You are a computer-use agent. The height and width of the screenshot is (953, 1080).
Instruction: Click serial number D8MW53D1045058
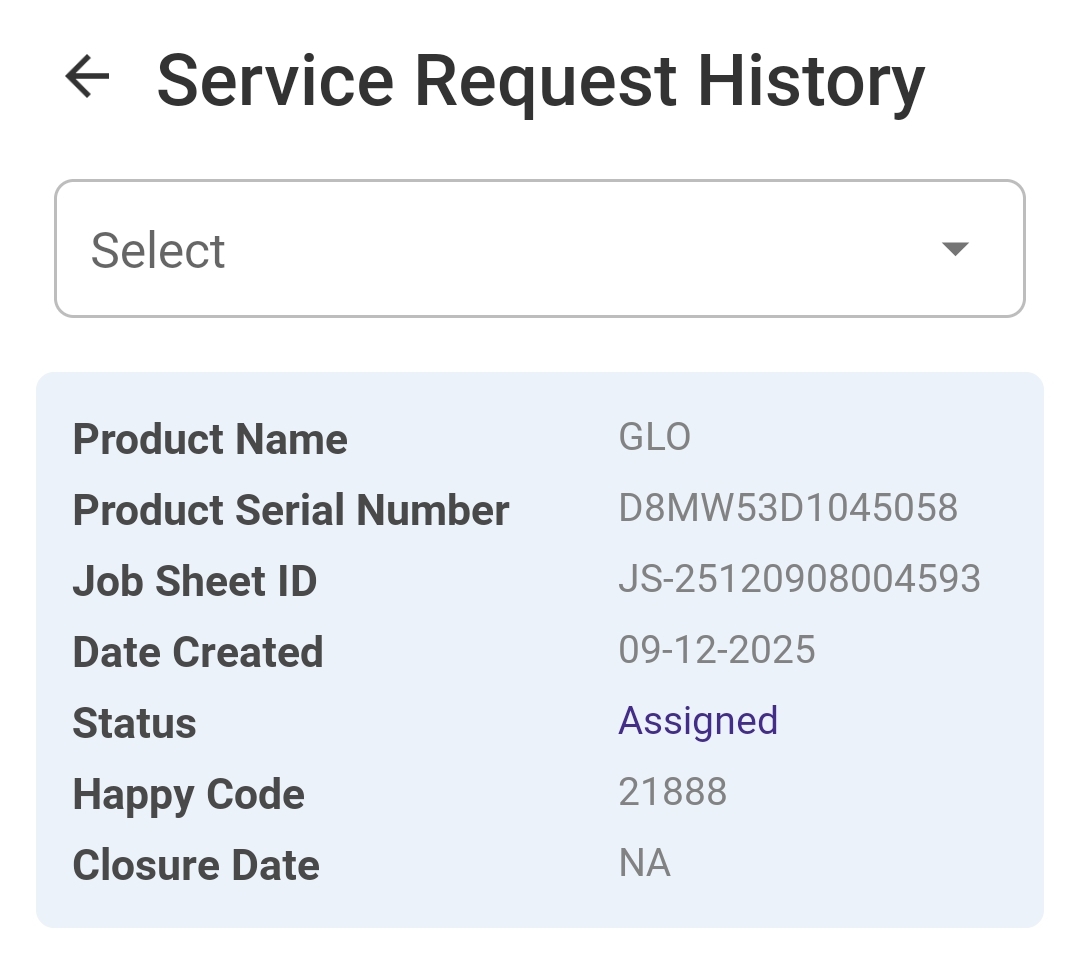(788, 508)
